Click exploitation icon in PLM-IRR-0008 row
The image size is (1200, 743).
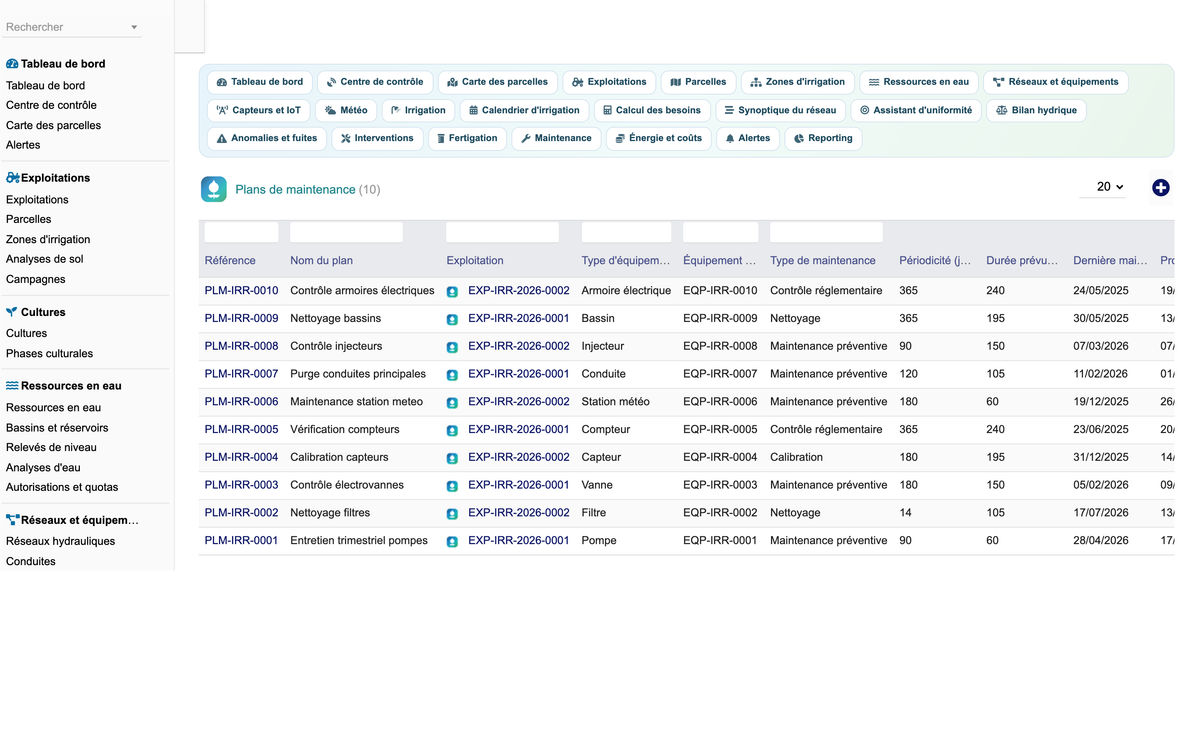(452, 347)
